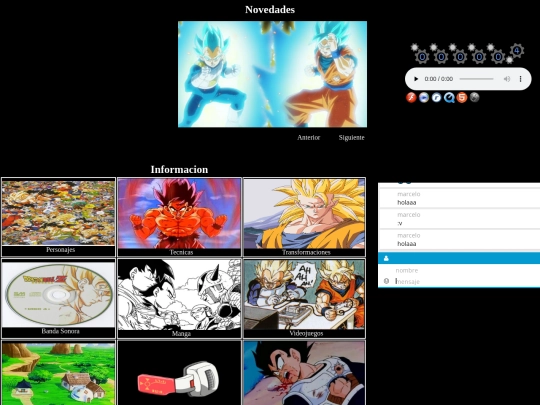Viewport: 540px width, 405px height.
Task: Mute the audio player volume
Action: tap(507, 79)
